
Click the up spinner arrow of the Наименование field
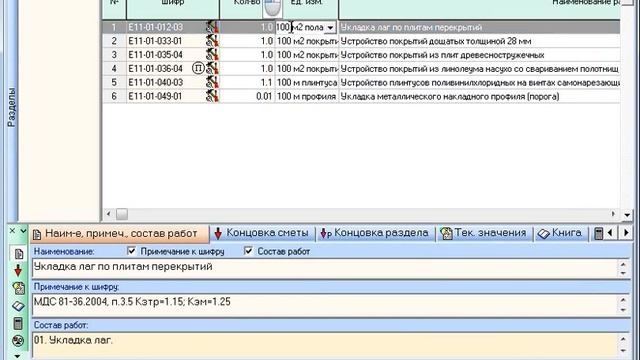(623, 264)
